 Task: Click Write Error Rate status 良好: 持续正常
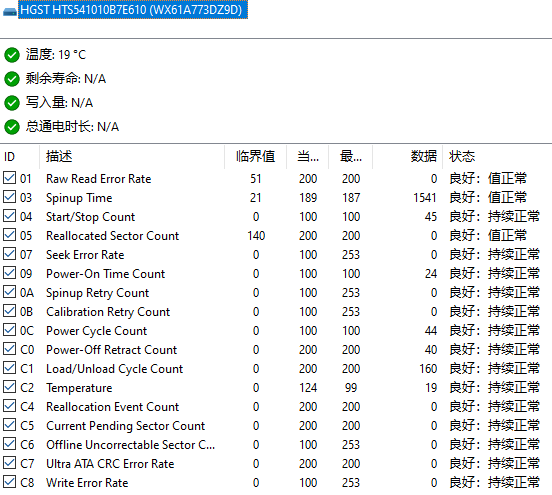coord(495,483)
